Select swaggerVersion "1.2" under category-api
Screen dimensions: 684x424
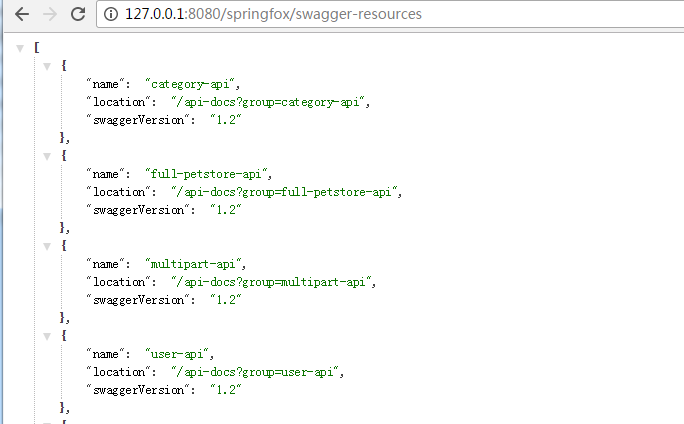226,120
